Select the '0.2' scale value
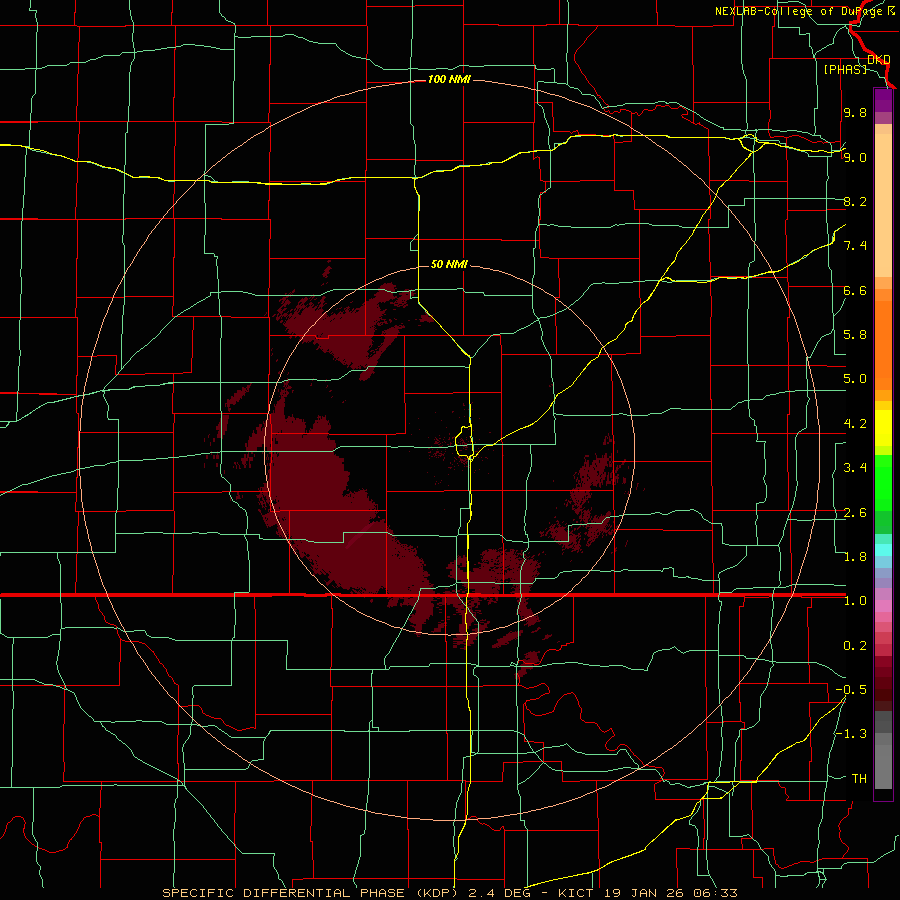The height and width of the screenshot is (900, 900). point(855,646)
